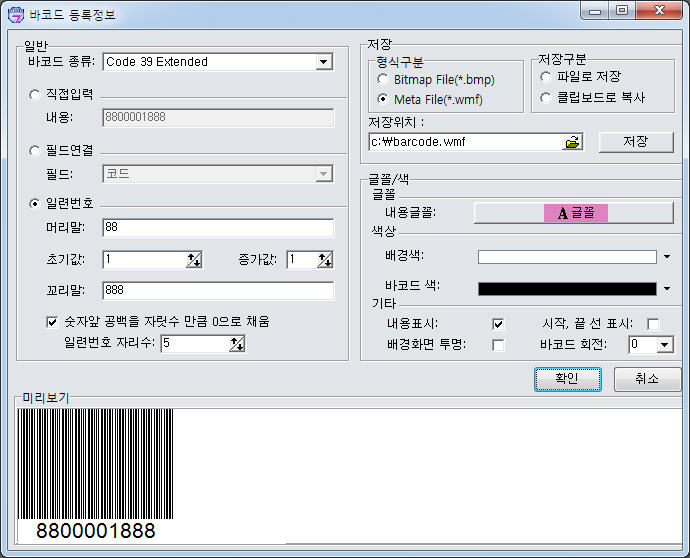Click the barcode preview image

point(95,464)
